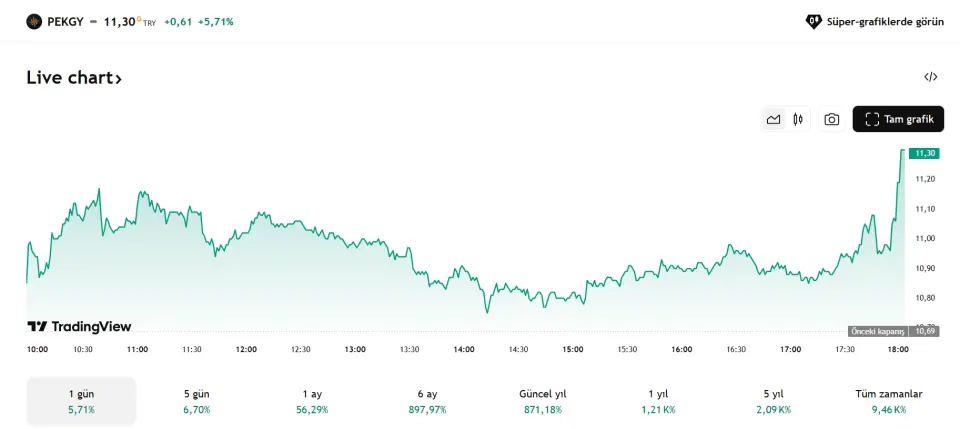Click the PEKGY symbol logo icon
Image resolution: width=960 pixels, height=429 pixels.
tap(34, 21)
